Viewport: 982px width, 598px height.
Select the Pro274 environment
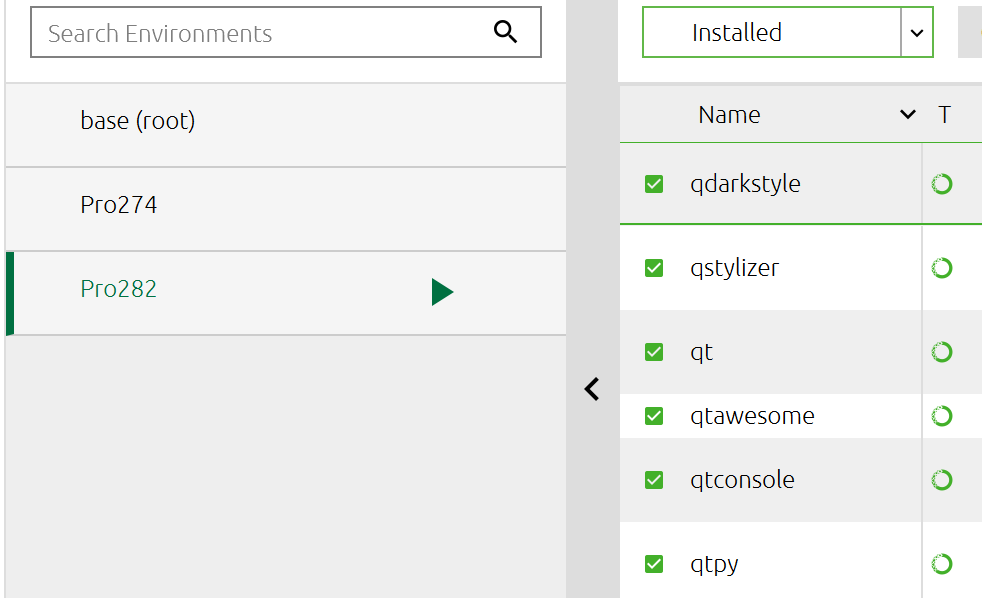tap(119, 205)
